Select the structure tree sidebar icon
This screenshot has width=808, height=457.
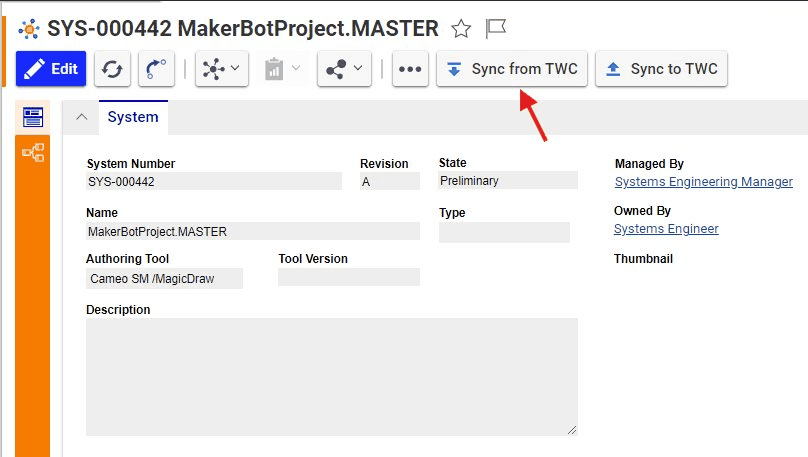coord(33,153)
